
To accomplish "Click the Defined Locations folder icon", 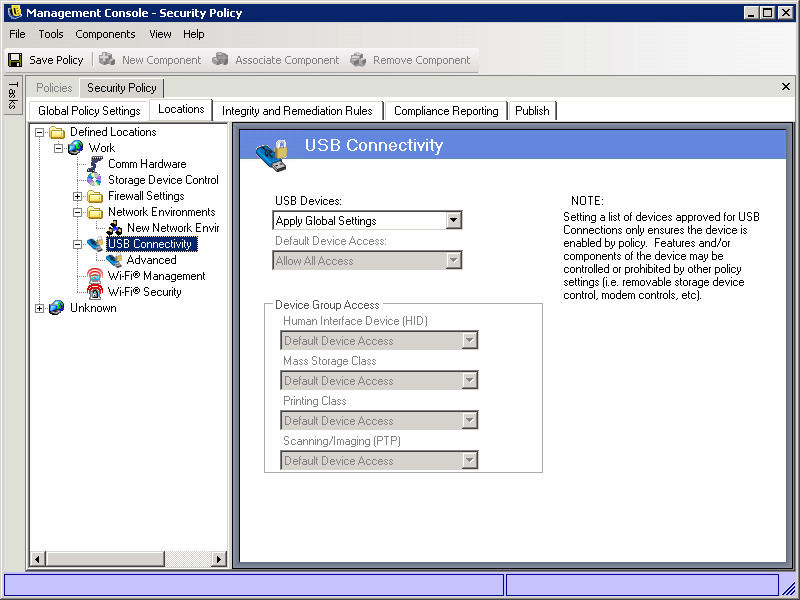I will [57, 133].
